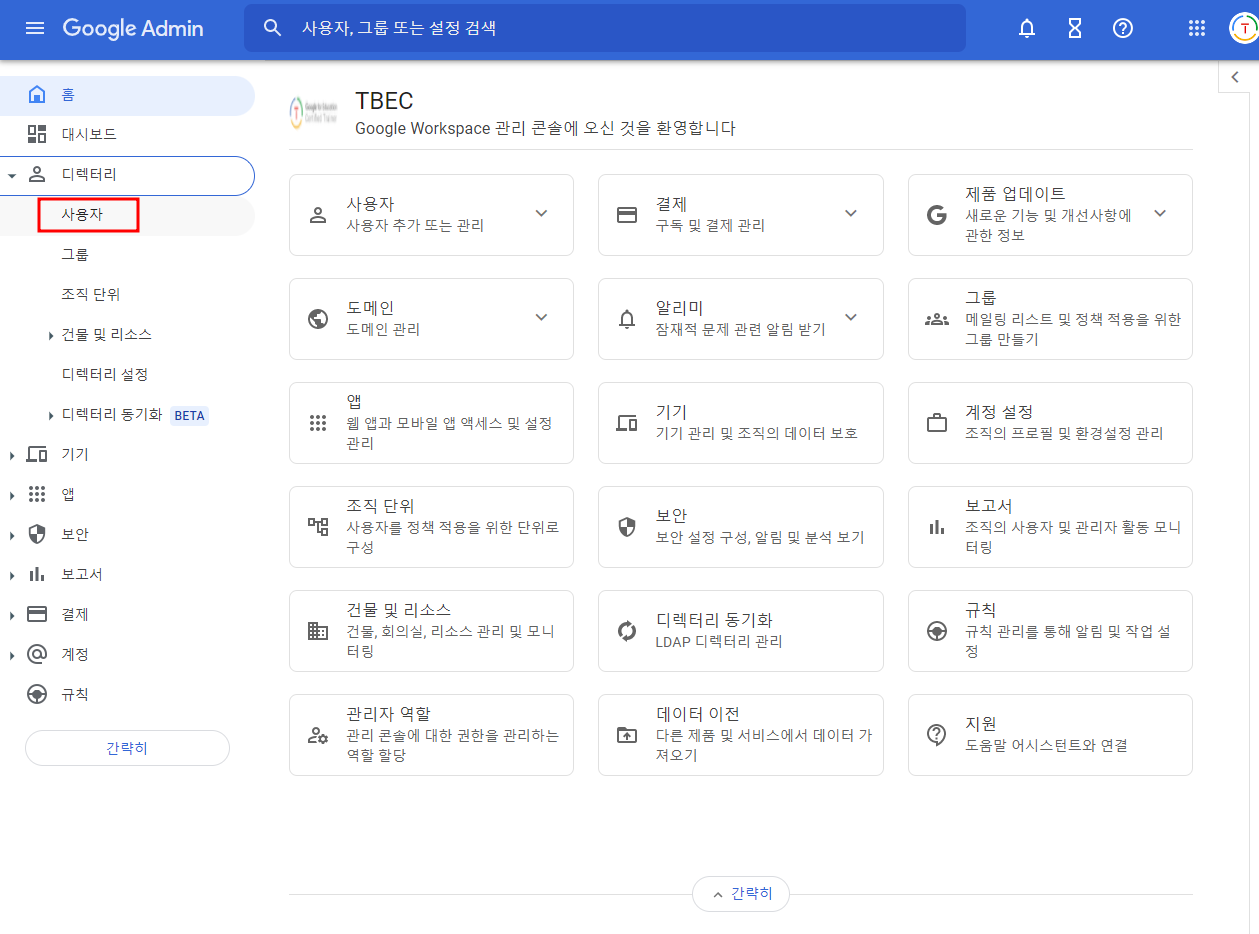
Task: Click the home icon in sidebar
Action: click(37, 95)
